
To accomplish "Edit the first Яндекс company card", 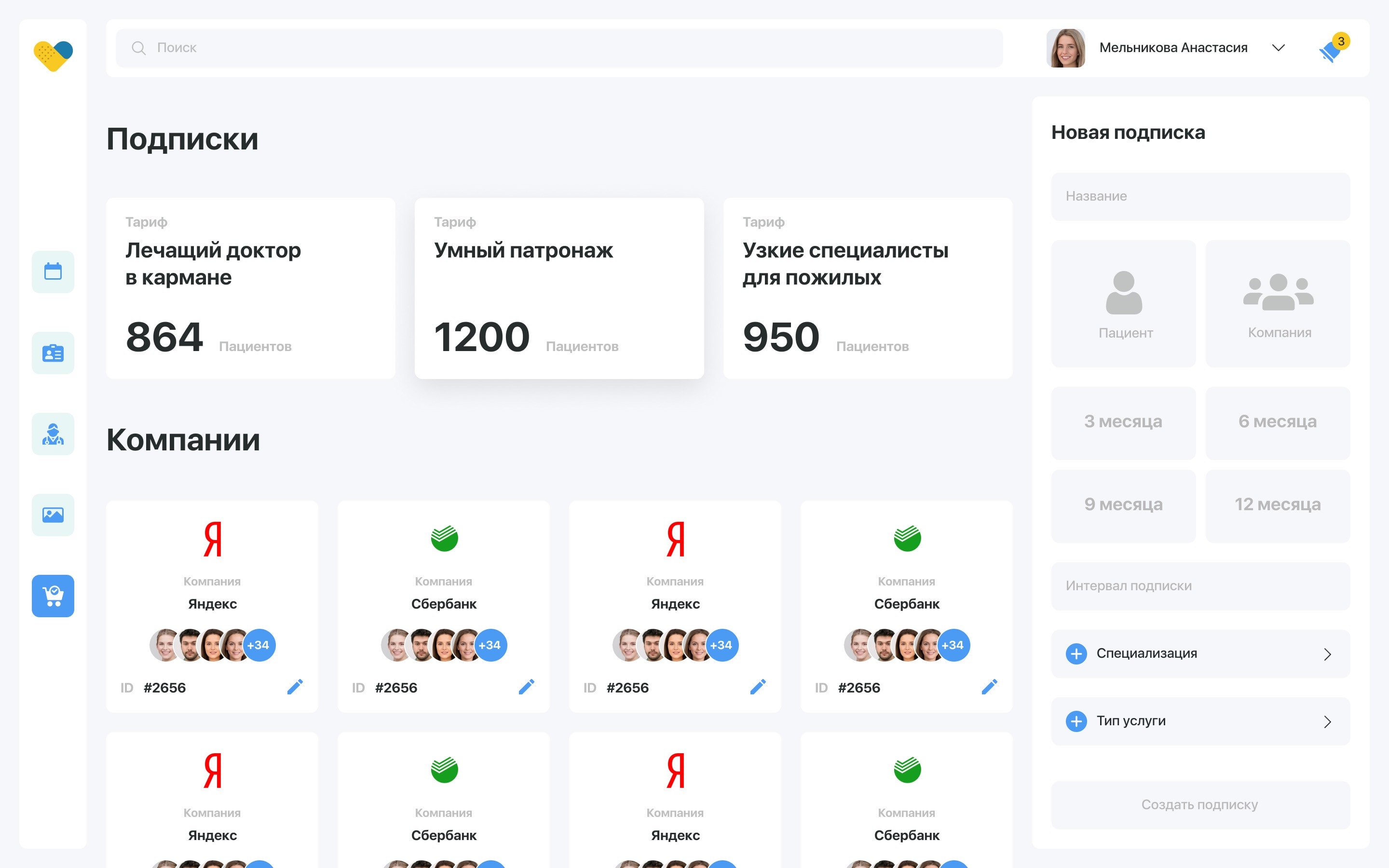I will point(295,687).
